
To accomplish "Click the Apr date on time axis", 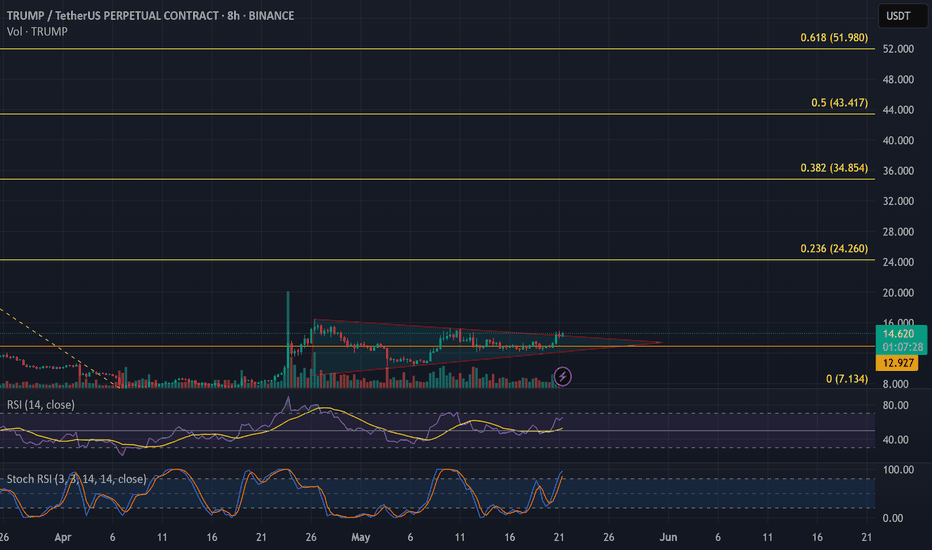I will point(62,538).
